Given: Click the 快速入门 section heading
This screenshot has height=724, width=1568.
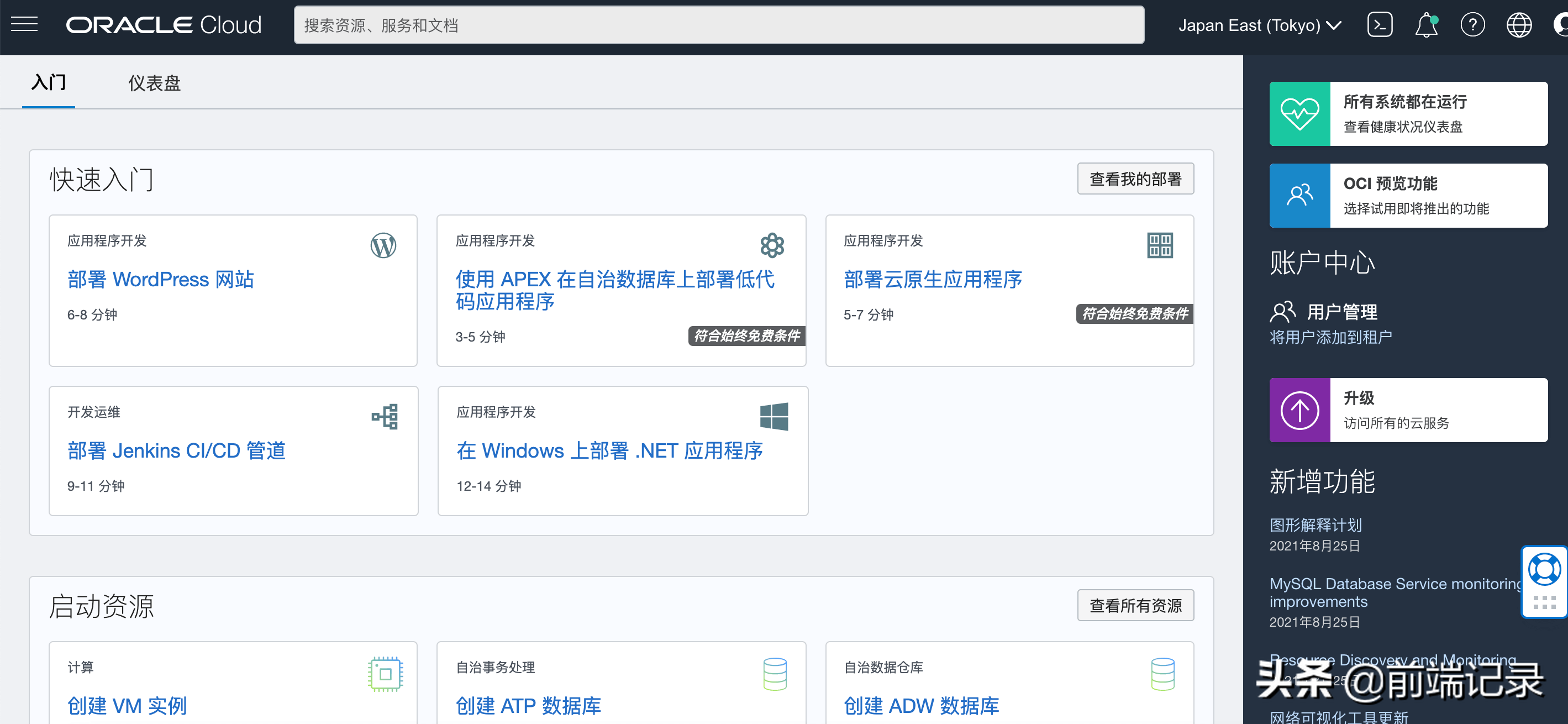Looking at the screenshot, I should pyautogui.click(x=101, y=180).
